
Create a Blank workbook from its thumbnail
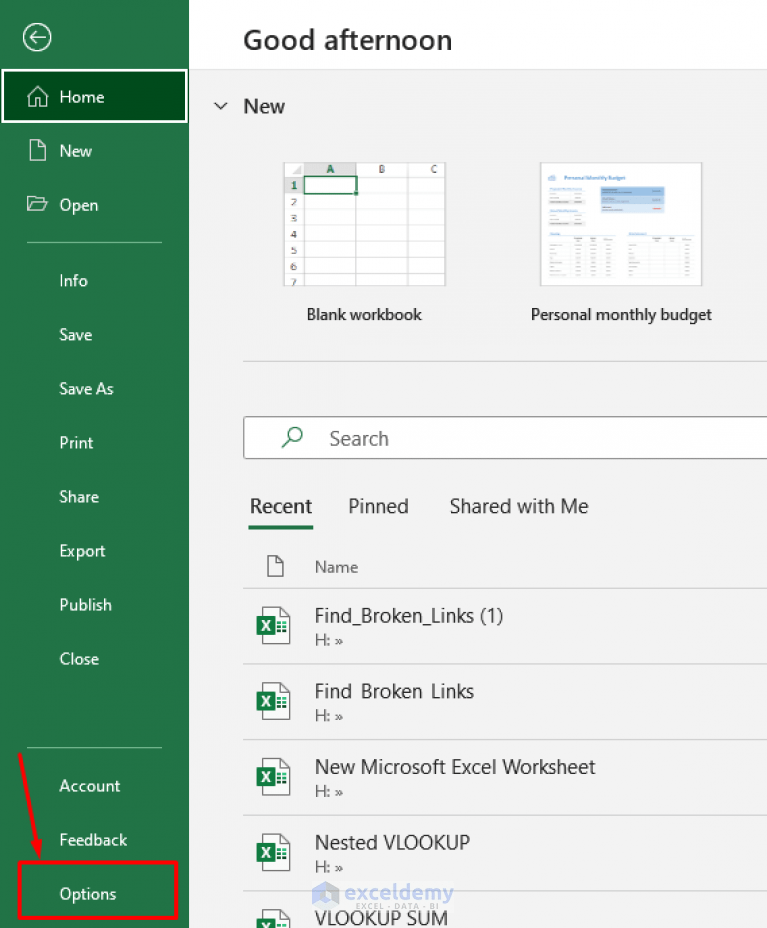coord(363,223)
